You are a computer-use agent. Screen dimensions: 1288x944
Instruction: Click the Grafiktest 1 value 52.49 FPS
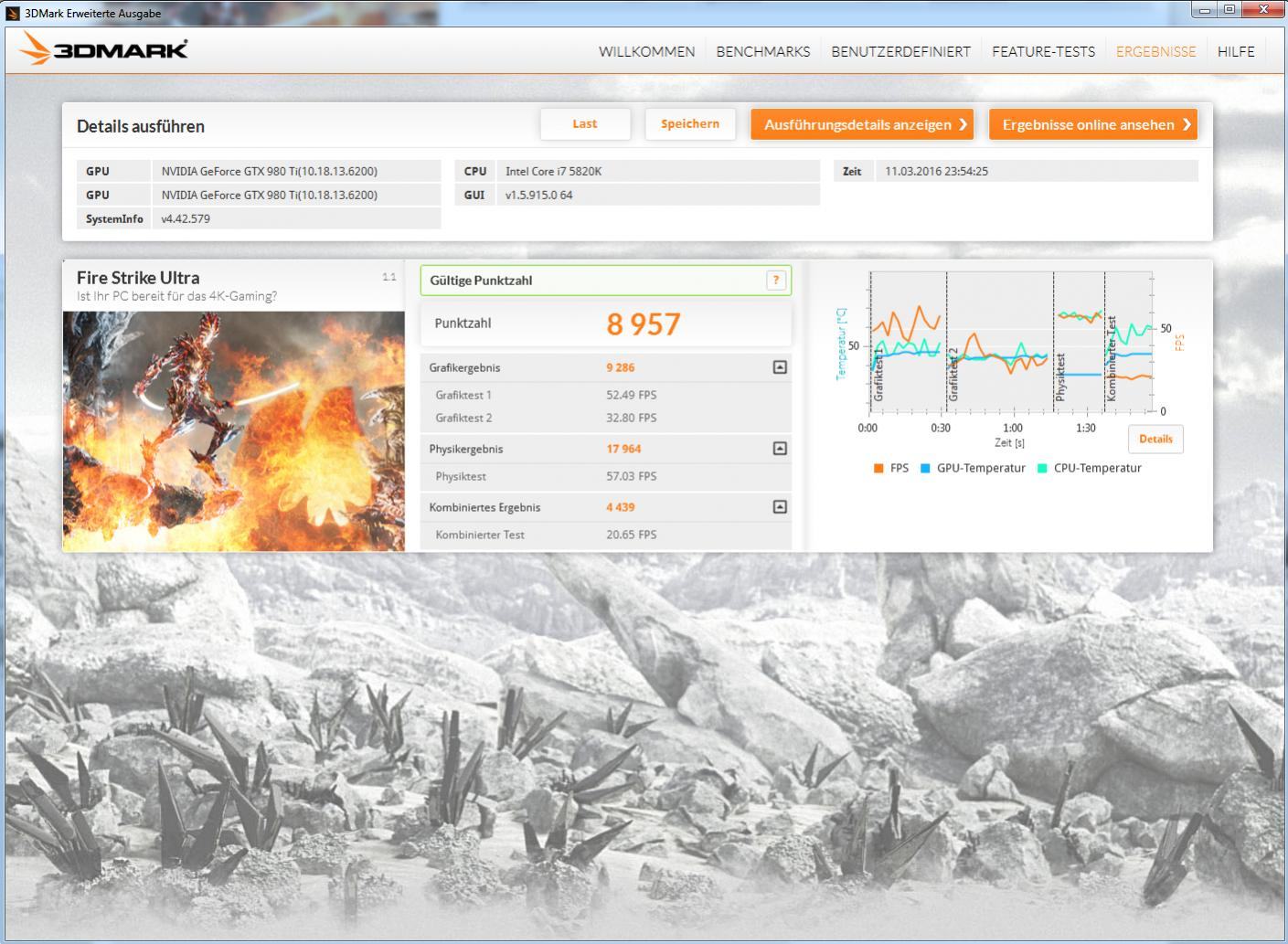631,395
